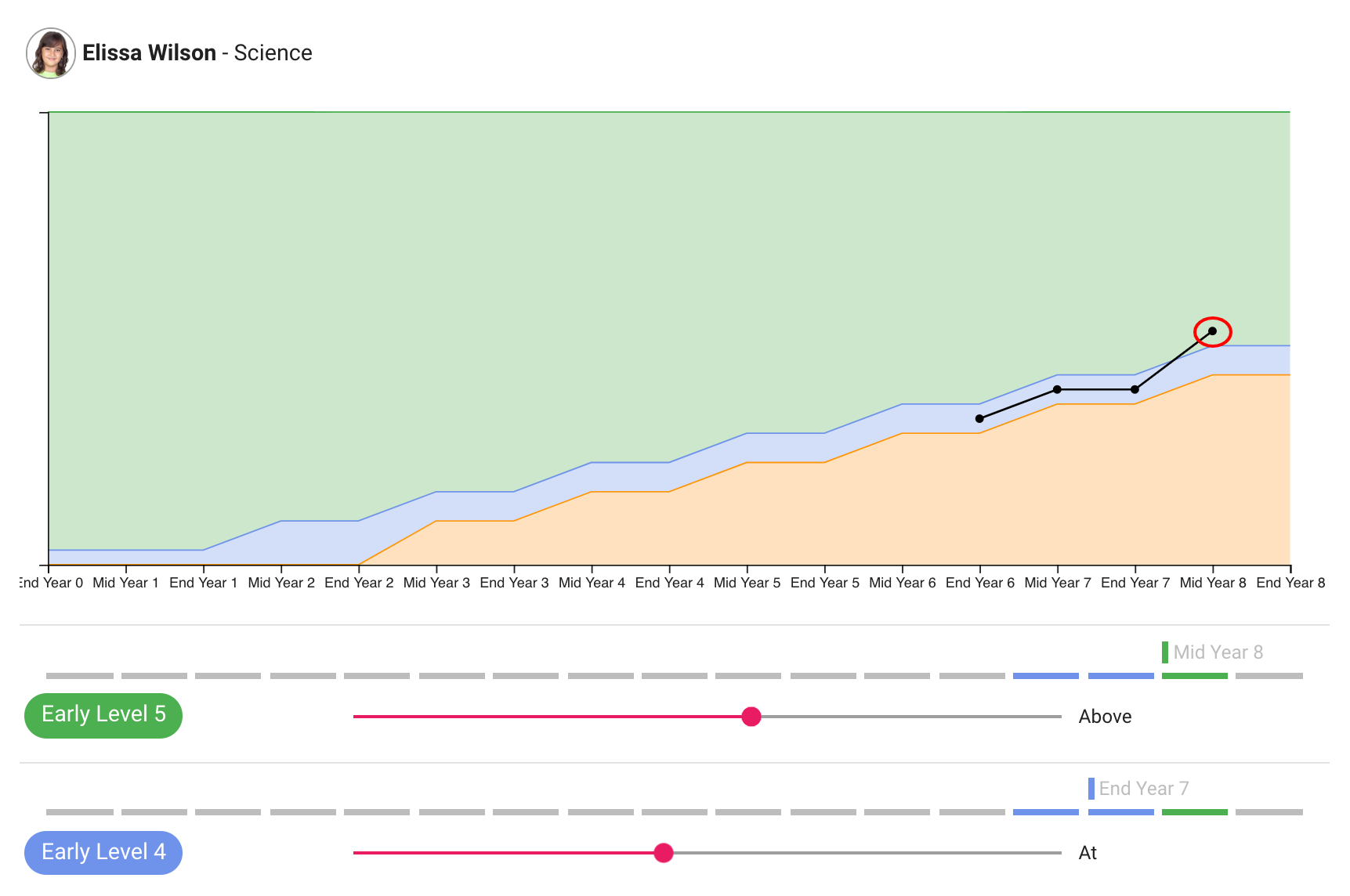Click the At status label
The image size is (1350, 896).
pyautogui.click(x=1088, y=853)
